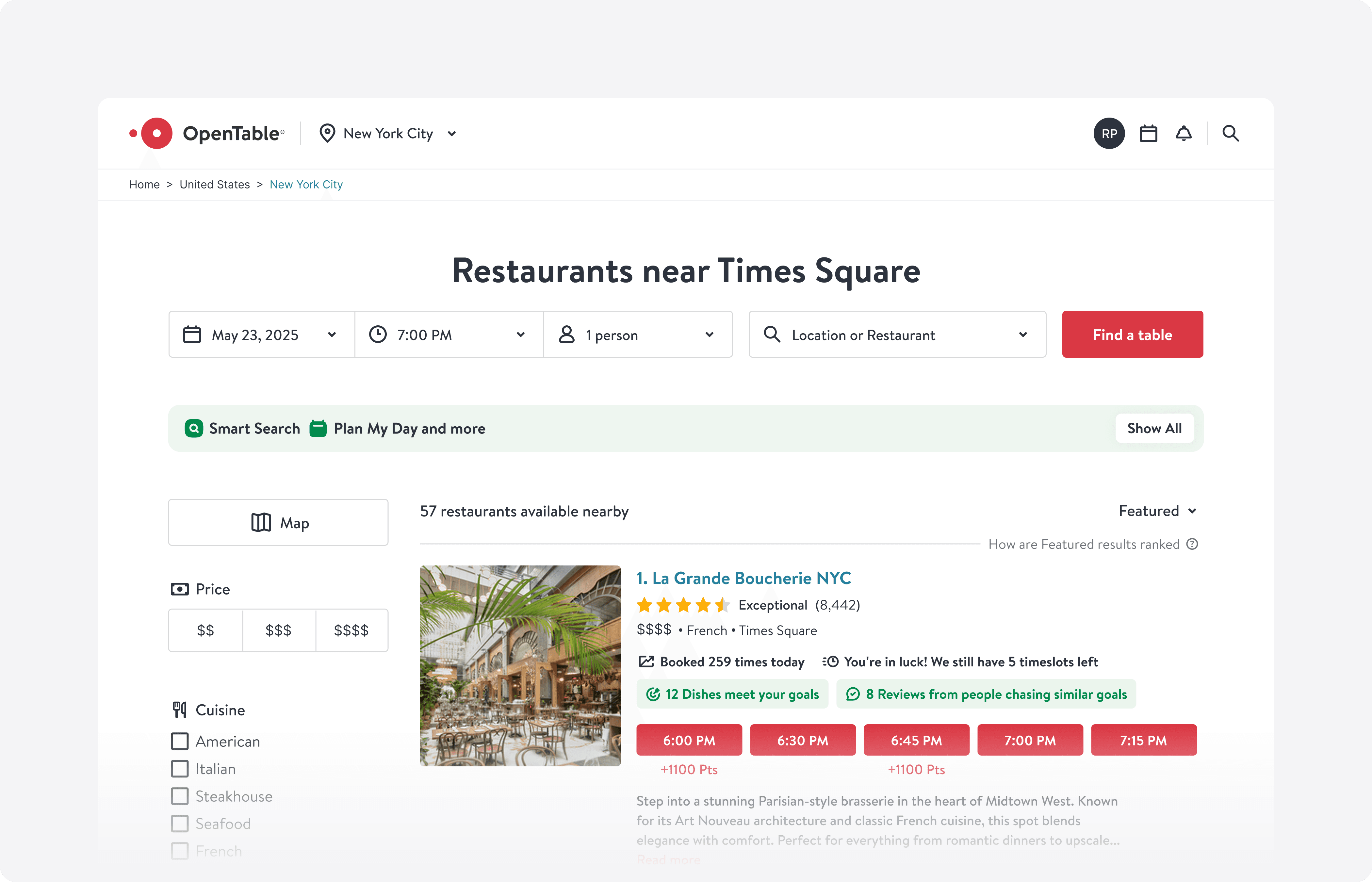This screenshot has width=1372, height=882.
Task: Expand the New York City location dropdown
Action: (x=388, y=134)
